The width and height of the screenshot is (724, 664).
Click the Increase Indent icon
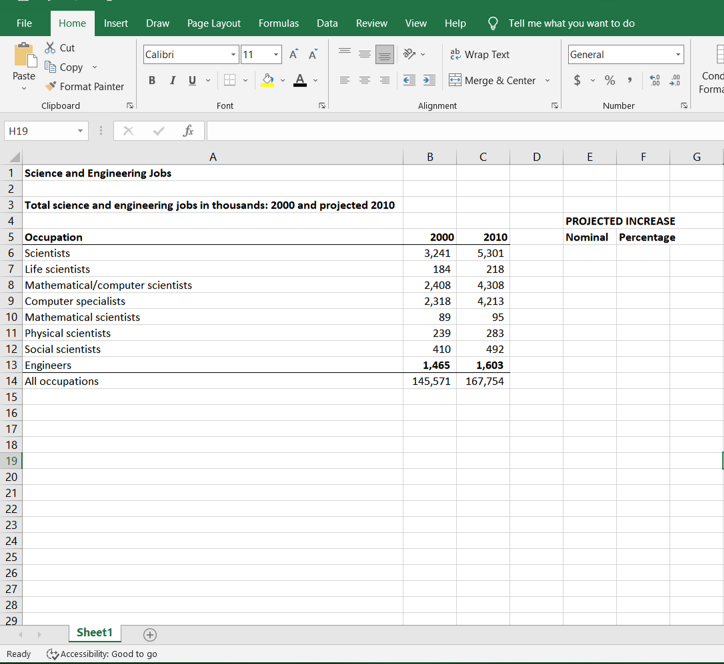tap(429, 81)
